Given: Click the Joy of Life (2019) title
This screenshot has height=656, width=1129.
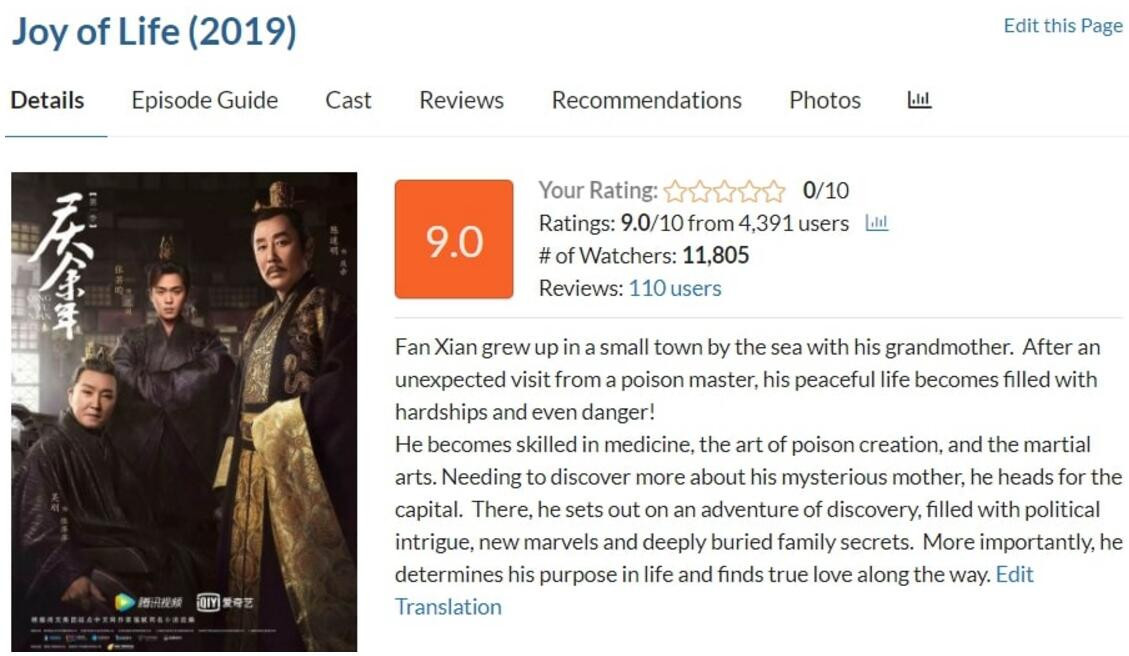Looking at the screenshot, I should tap(154, 32).
